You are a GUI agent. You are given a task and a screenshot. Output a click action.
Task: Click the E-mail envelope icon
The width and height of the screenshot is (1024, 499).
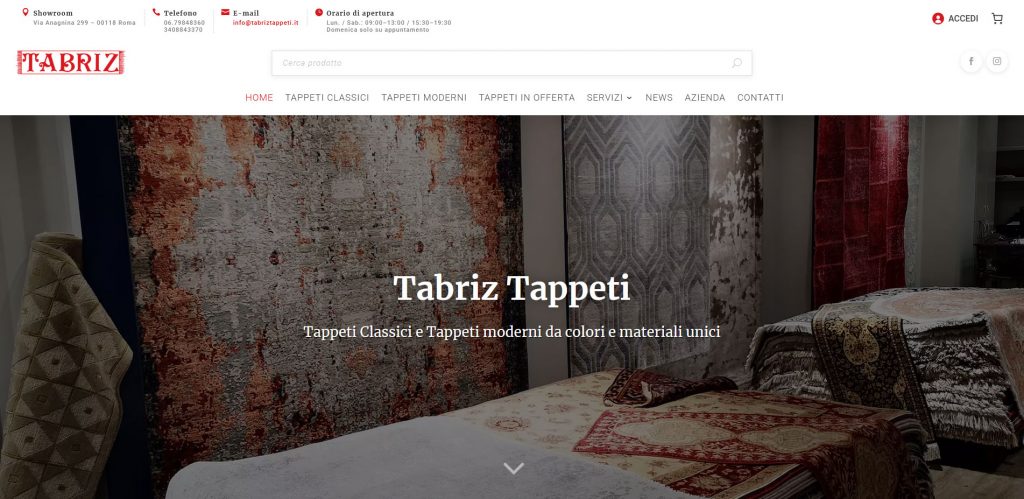[x=225, y=12]
